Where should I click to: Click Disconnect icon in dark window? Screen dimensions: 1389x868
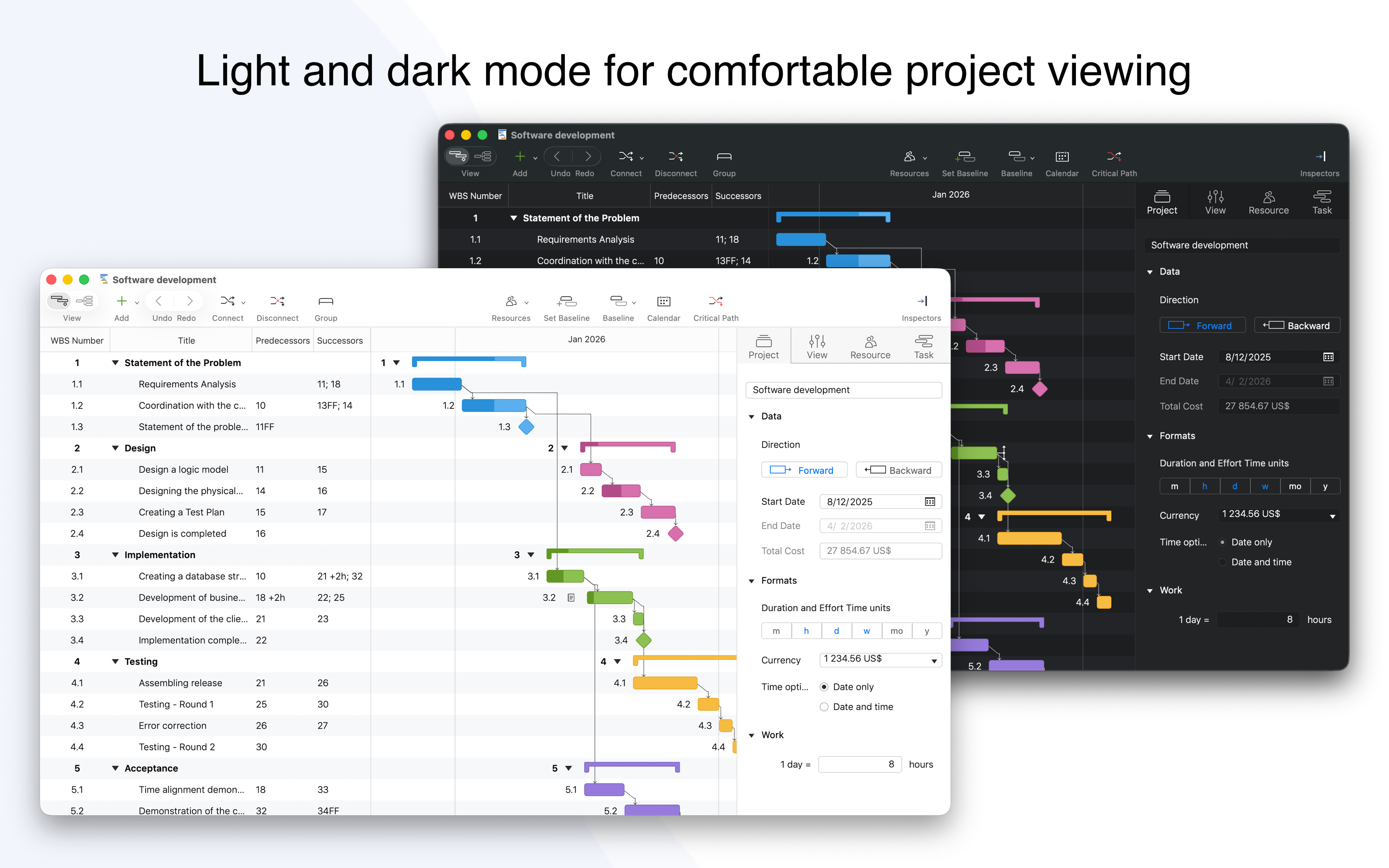(x=676, y=156)
